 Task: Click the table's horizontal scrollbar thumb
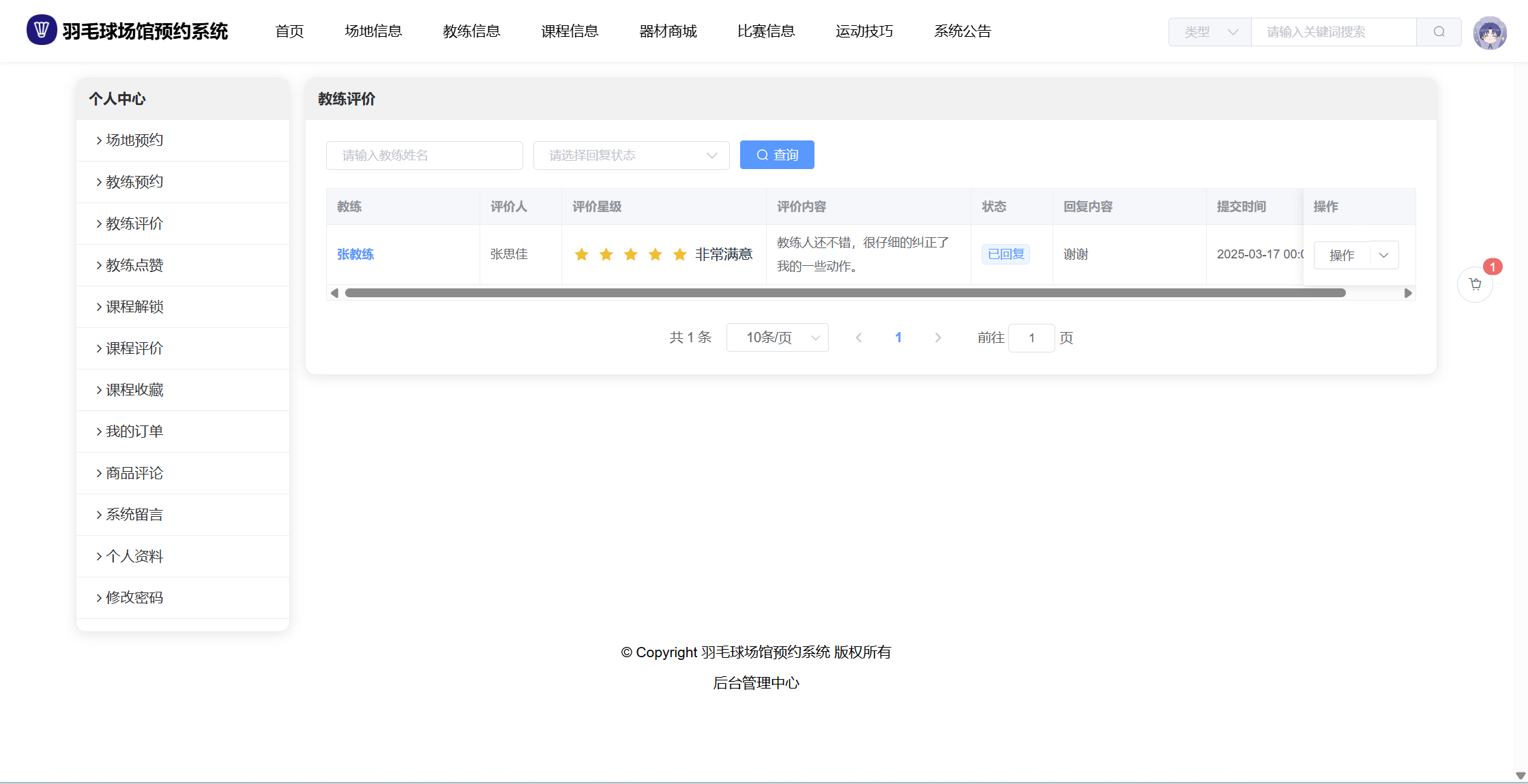tap(844, 293)
